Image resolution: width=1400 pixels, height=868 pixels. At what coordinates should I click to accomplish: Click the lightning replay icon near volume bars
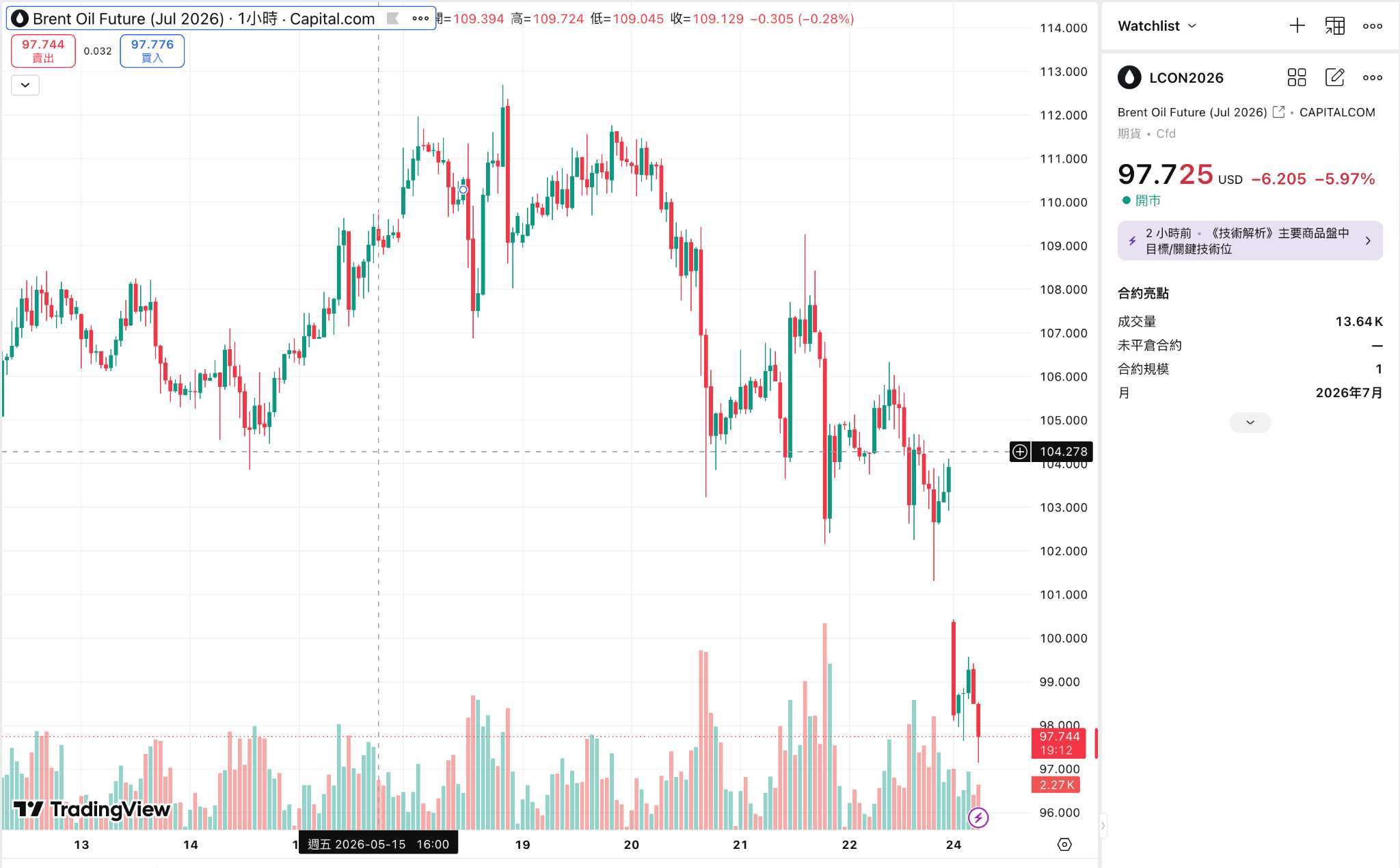click(978, 817)
